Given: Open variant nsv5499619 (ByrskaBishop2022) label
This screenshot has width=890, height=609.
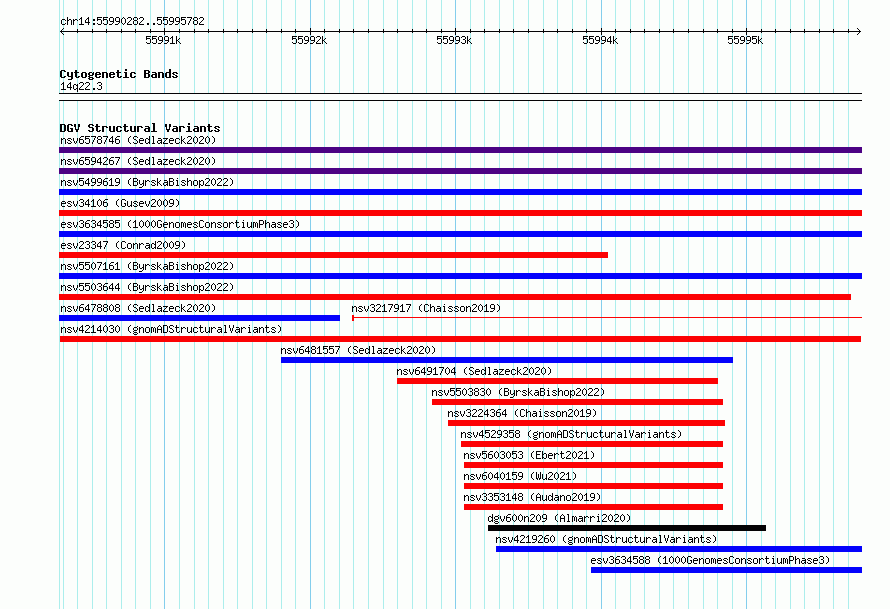Looking at the screenshot, I should [x=147, y=182].
